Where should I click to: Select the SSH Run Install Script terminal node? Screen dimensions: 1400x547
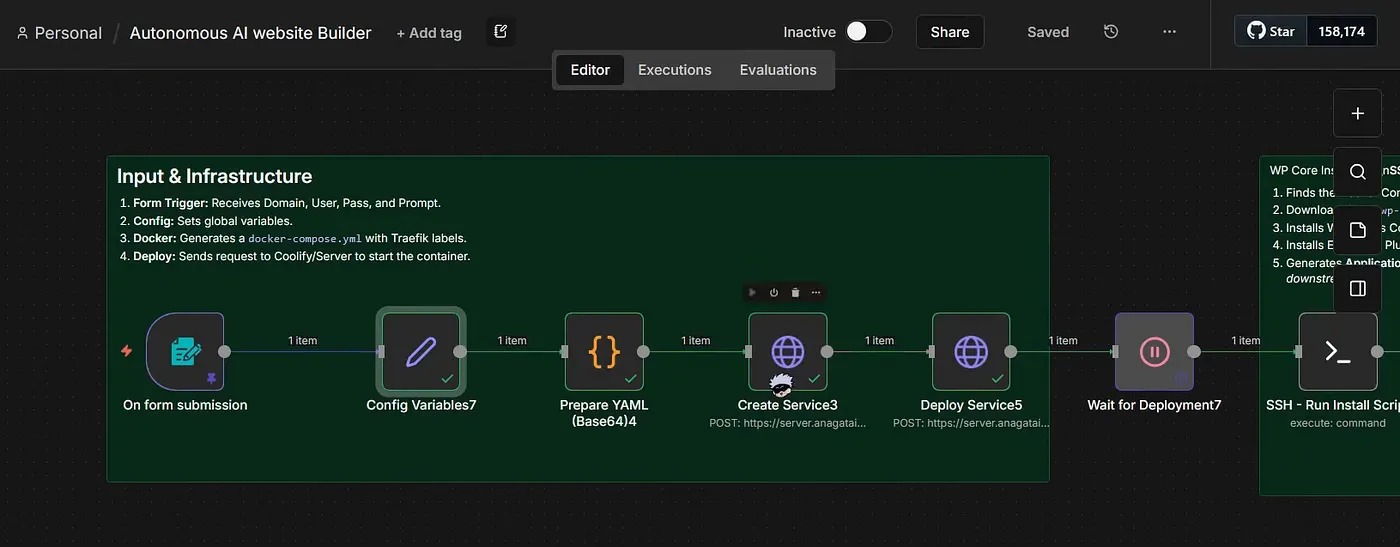tap(1337, 351)
